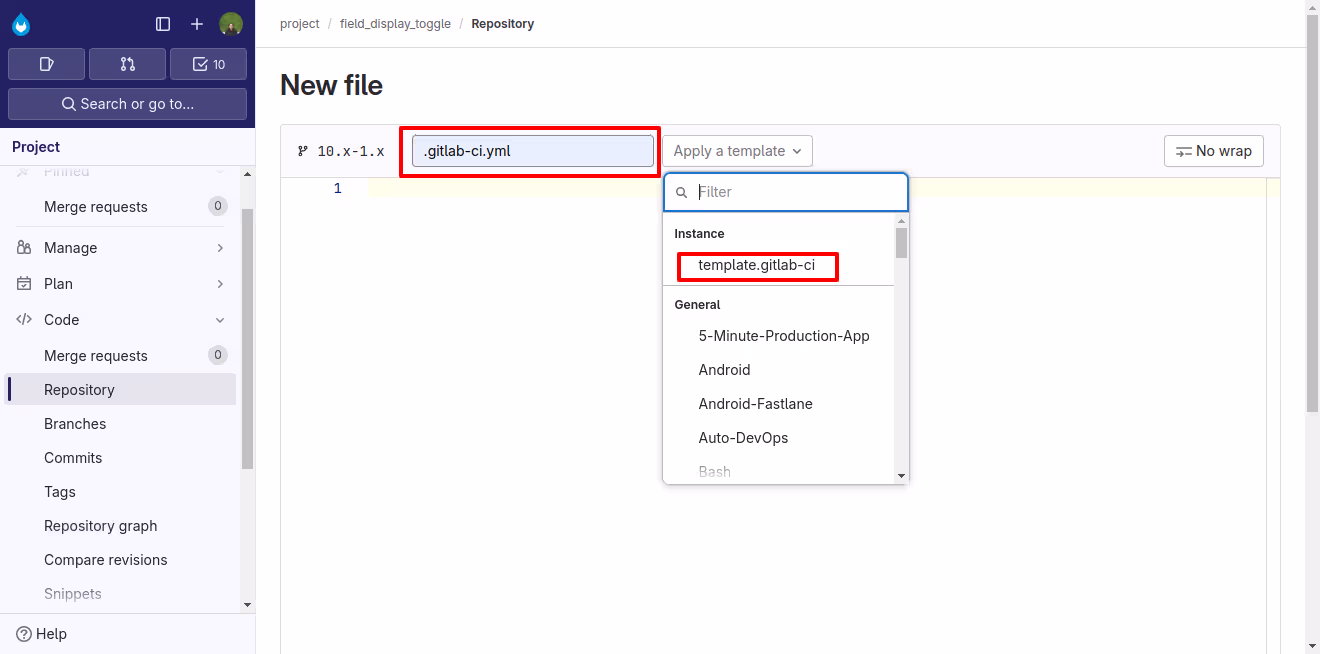Image resolution: width=1320 pixels, height=654 pixels.
Task: Click the 10.x-1.x branch label
Action: (x=341, y=152)
